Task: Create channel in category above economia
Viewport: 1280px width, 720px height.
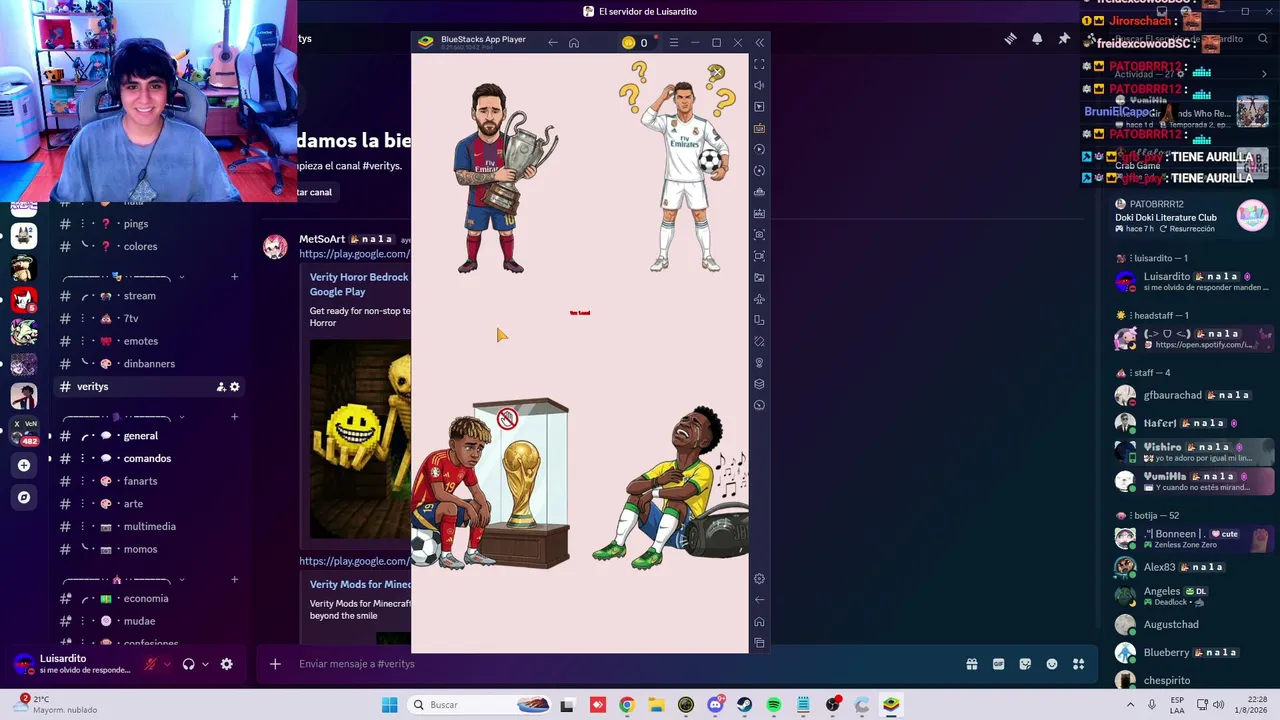Action: pyautogui.click(x=234, y=580)
